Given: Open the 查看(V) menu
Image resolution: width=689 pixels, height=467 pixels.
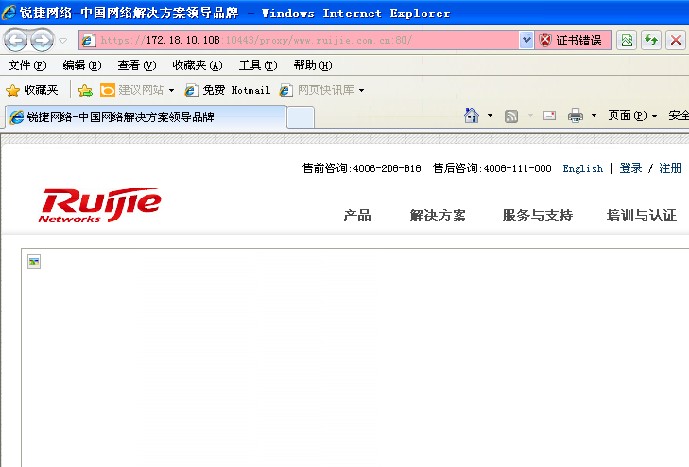Looking at the screenshot, I should coord(137,65).
